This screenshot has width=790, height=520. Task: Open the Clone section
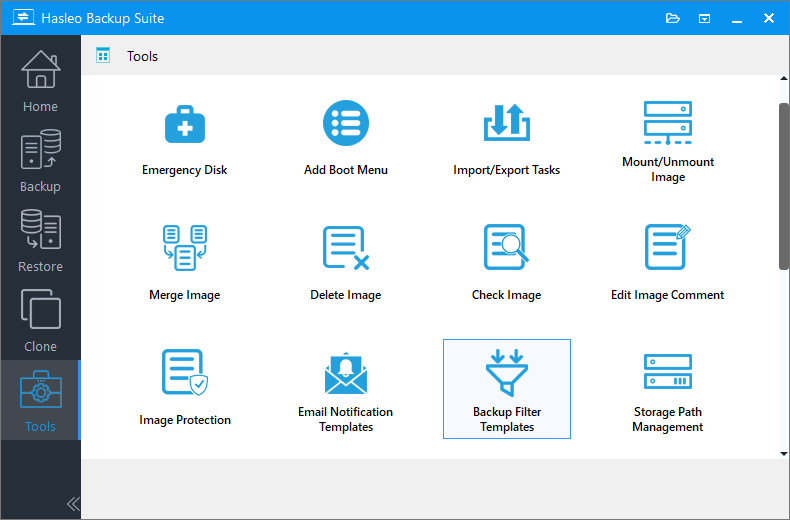coord(40,320)
